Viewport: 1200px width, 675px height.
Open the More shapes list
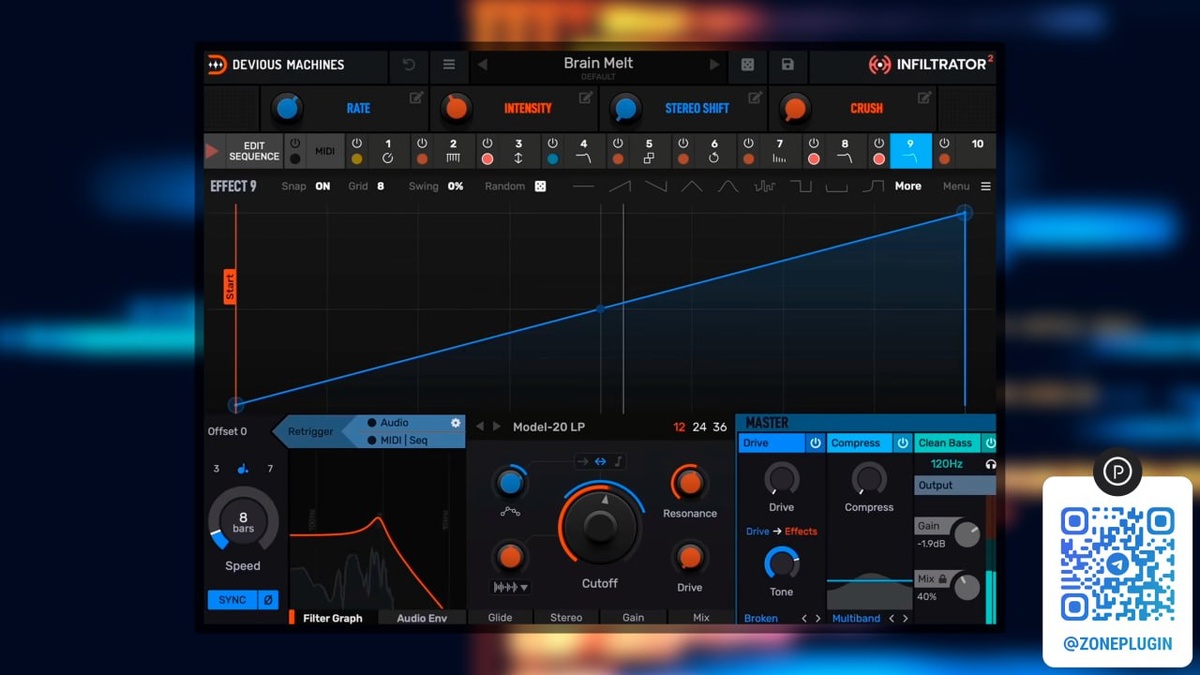point(908,186)
